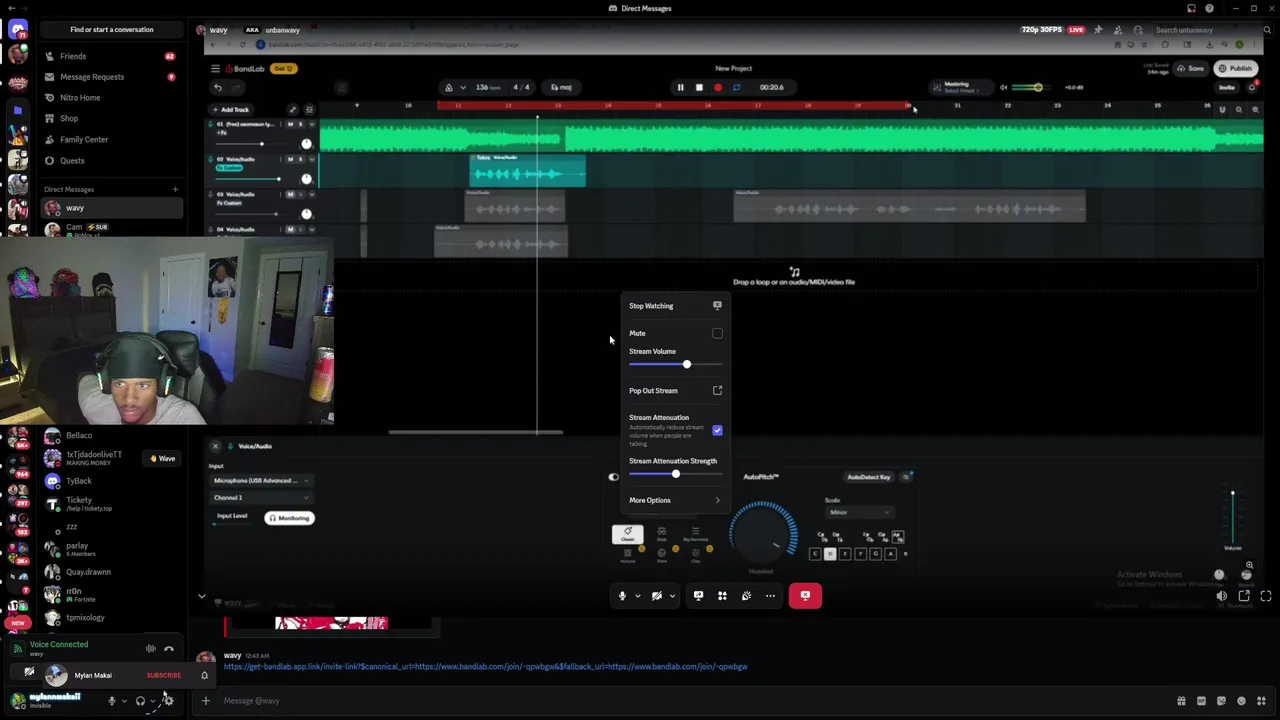Select Pop Out Stream
This screenshot has height=720, width=1280.
673,391
